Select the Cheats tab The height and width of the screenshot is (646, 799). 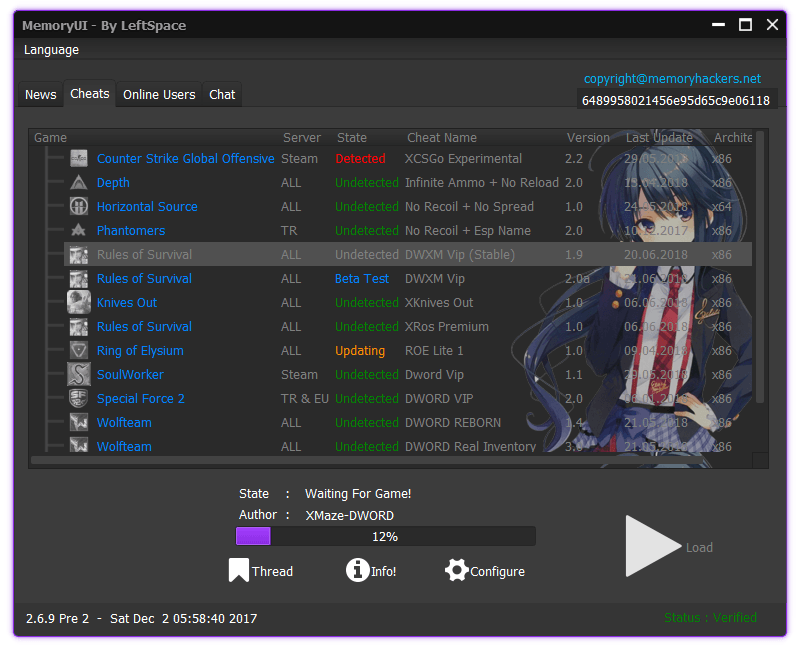(90, 94)
